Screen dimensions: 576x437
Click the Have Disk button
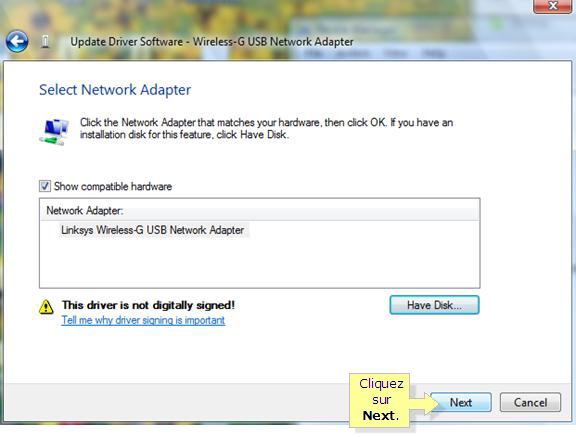tap(434, 305)
